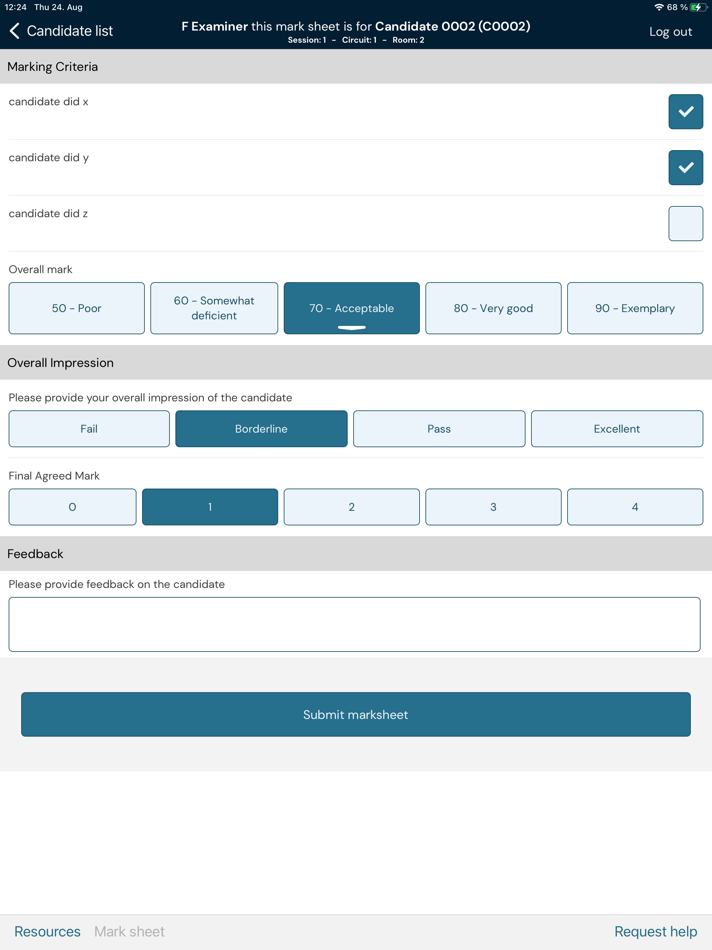
Task: Set Final Agreed Mark to 3
Action: pyautogui.click(x=493, y=507)
